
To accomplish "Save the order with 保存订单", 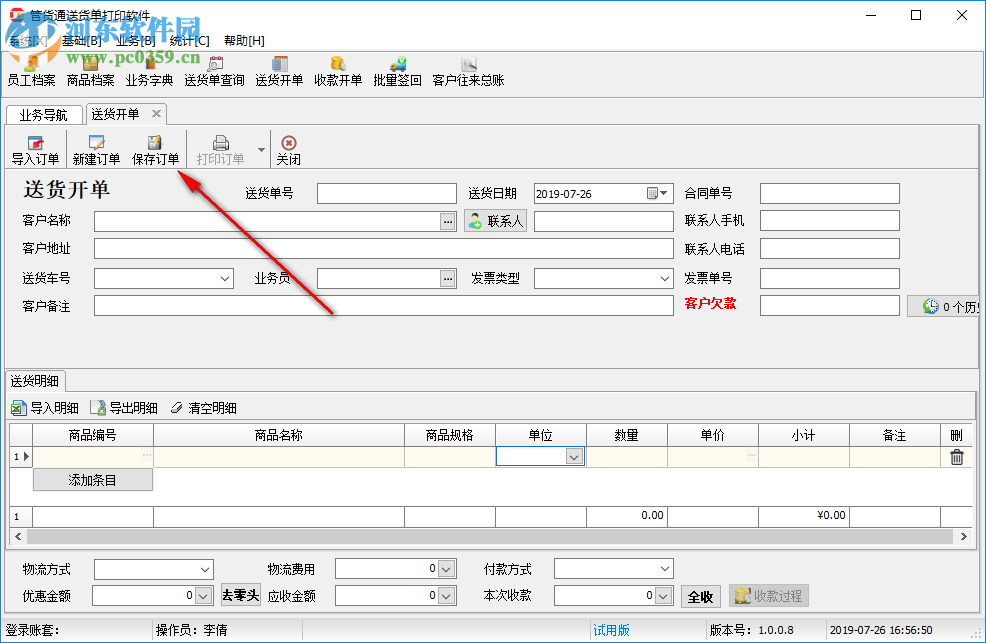I will (x=155, y=150).
